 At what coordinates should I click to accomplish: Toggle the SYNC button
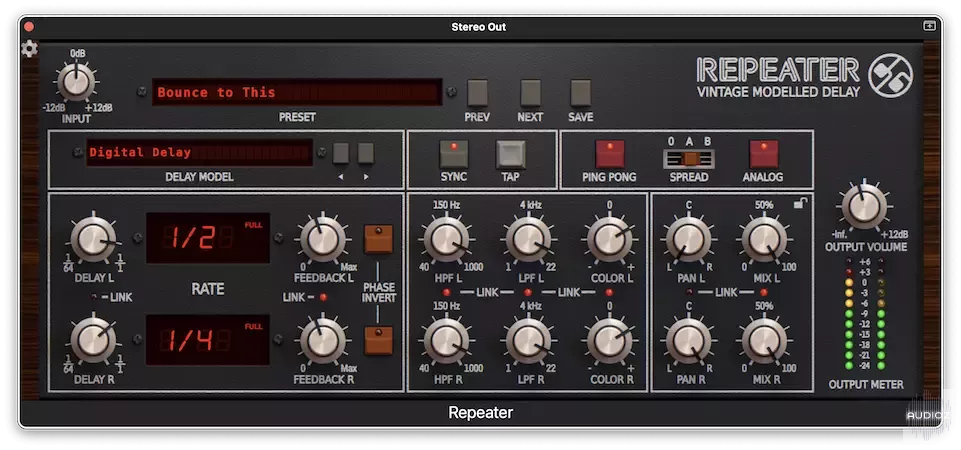point(454,154)
